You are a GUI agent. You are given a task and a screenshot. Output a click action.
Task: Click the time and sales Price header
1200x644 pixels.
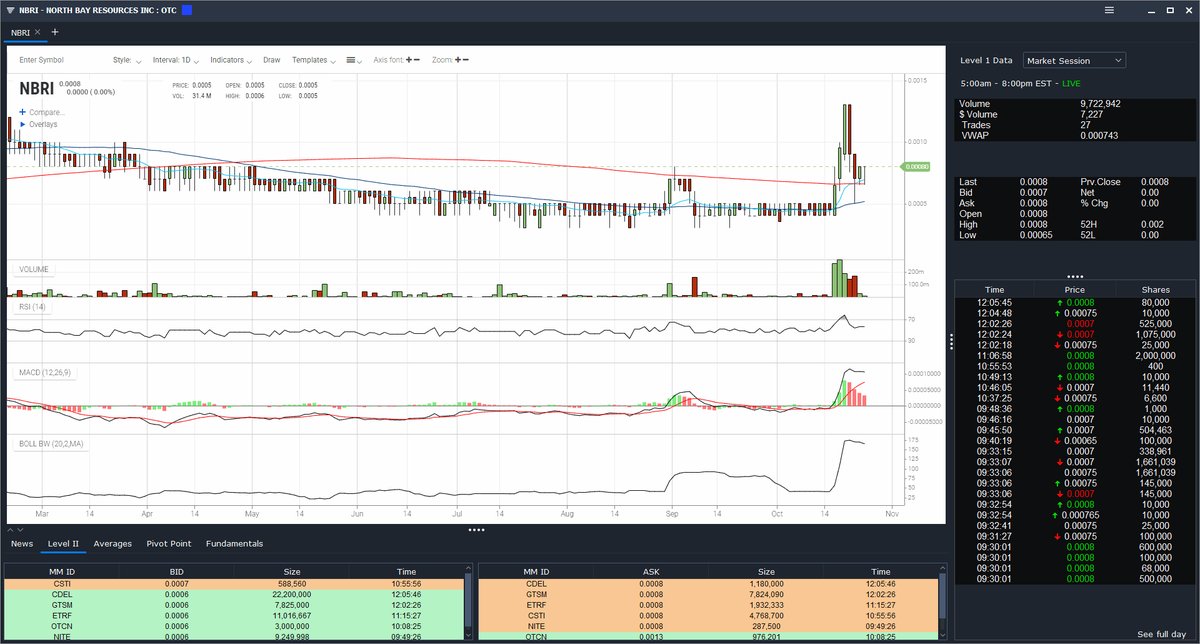point(1075,289)
